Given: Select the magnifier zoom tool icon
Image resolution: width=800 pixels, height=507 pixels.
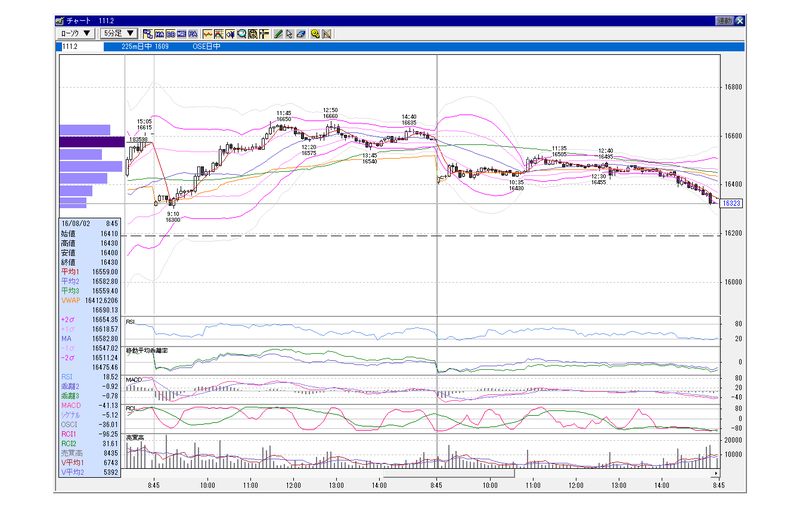Looking at the screenshot, I should [241, 34].
